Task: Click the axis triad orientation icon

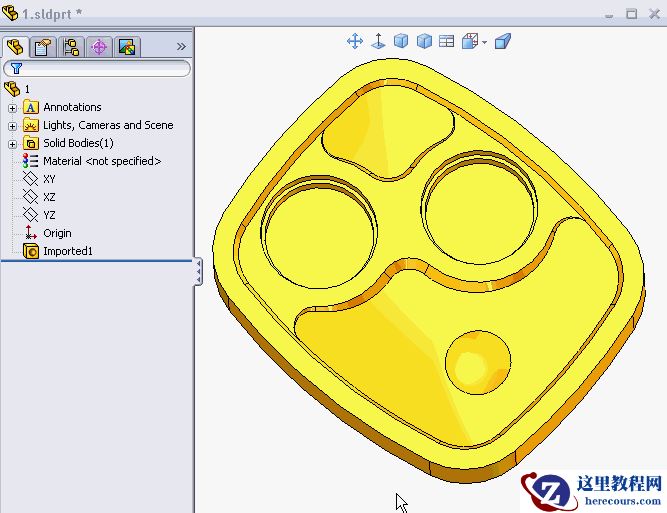Action: pos(379,41)
